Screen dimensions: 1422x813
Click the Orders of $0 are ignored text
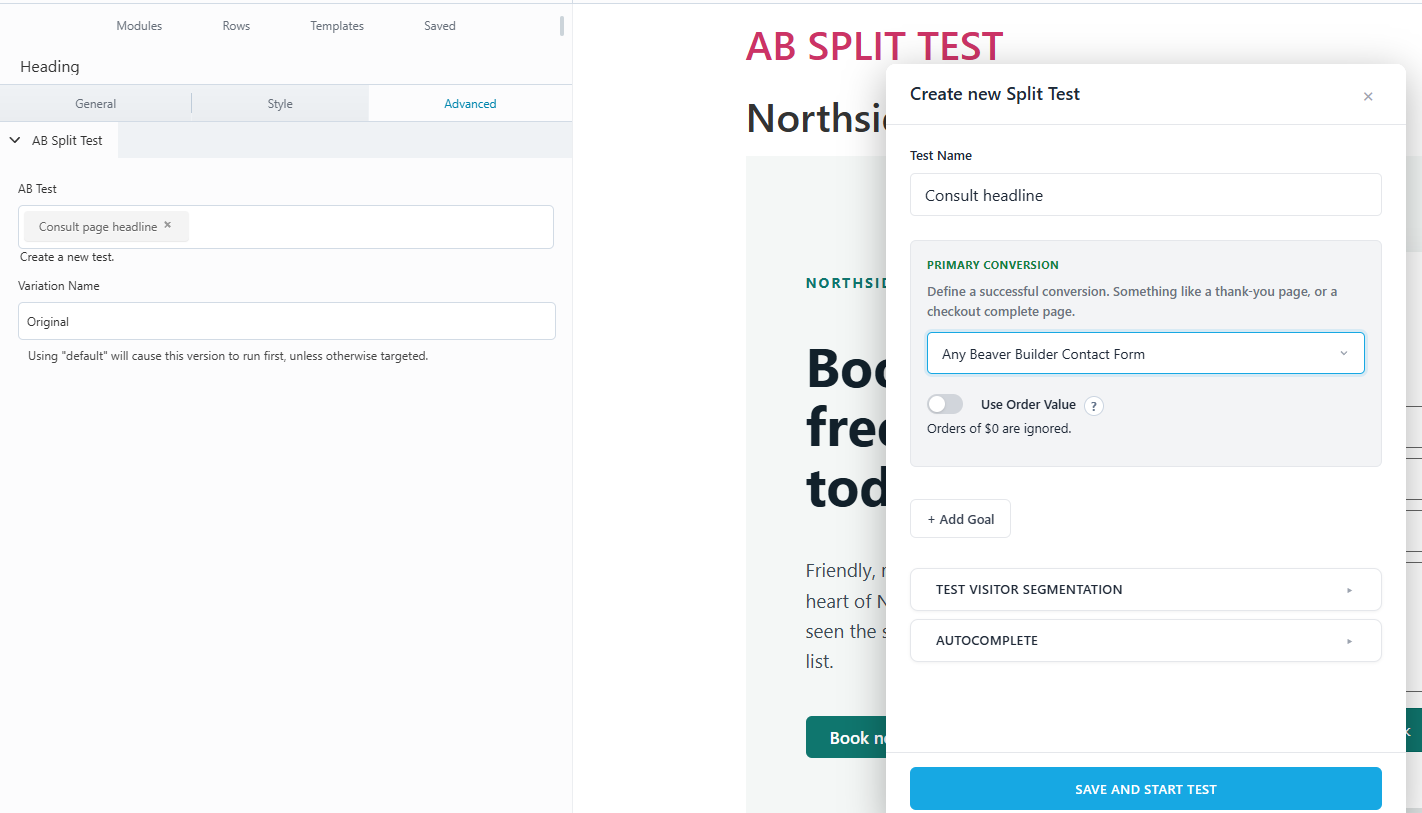[x=999, y=429]
